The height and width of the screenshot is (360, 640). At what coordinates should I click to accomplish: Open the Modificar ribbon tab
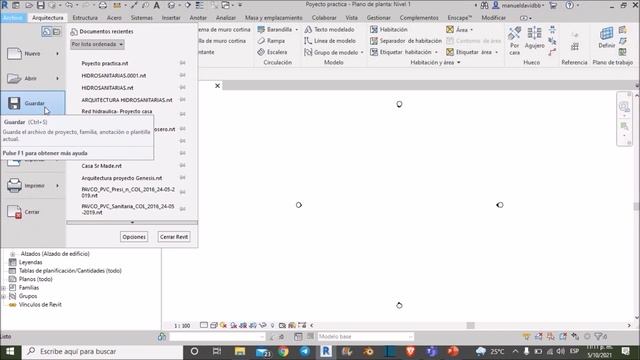493,18
